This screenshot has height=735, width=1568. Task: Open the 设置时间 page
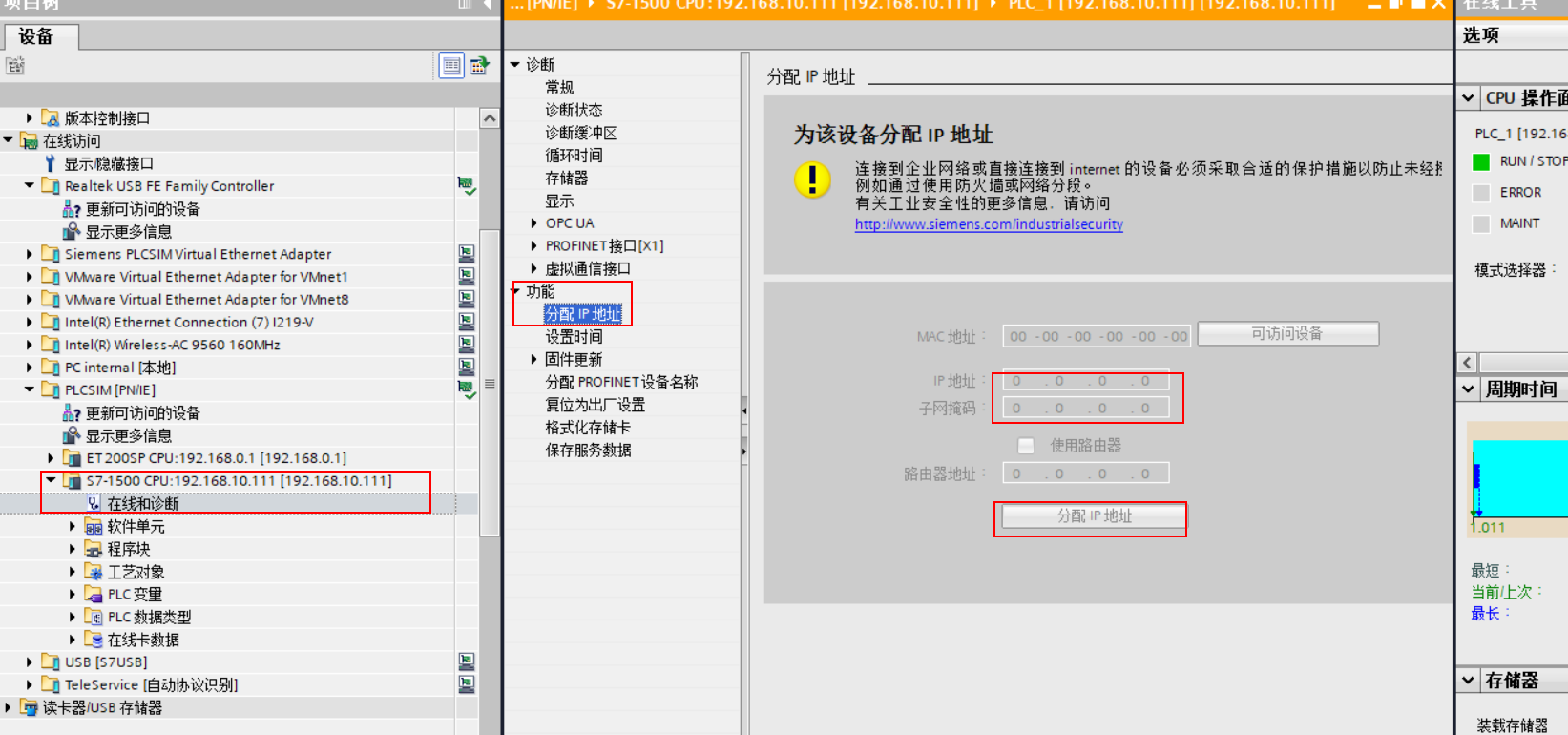tap(574, 337)
